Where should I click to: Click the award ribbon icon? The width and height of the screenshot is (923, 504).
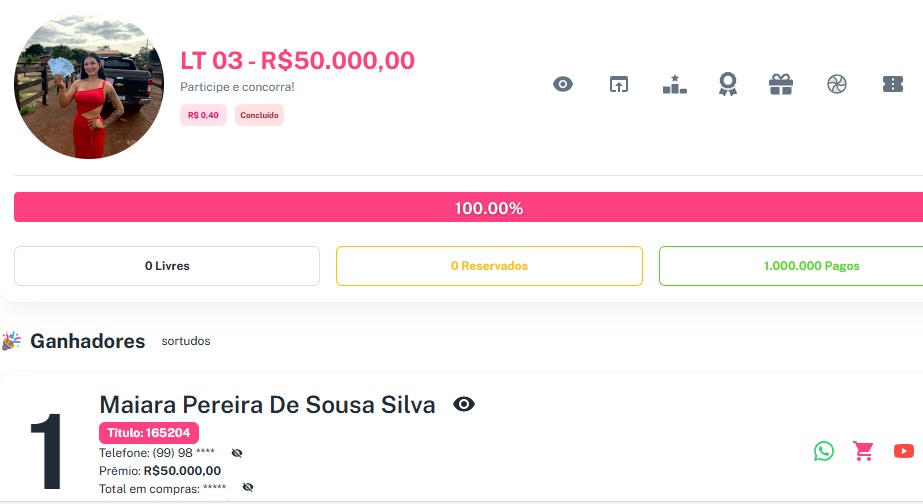(727, 85)
